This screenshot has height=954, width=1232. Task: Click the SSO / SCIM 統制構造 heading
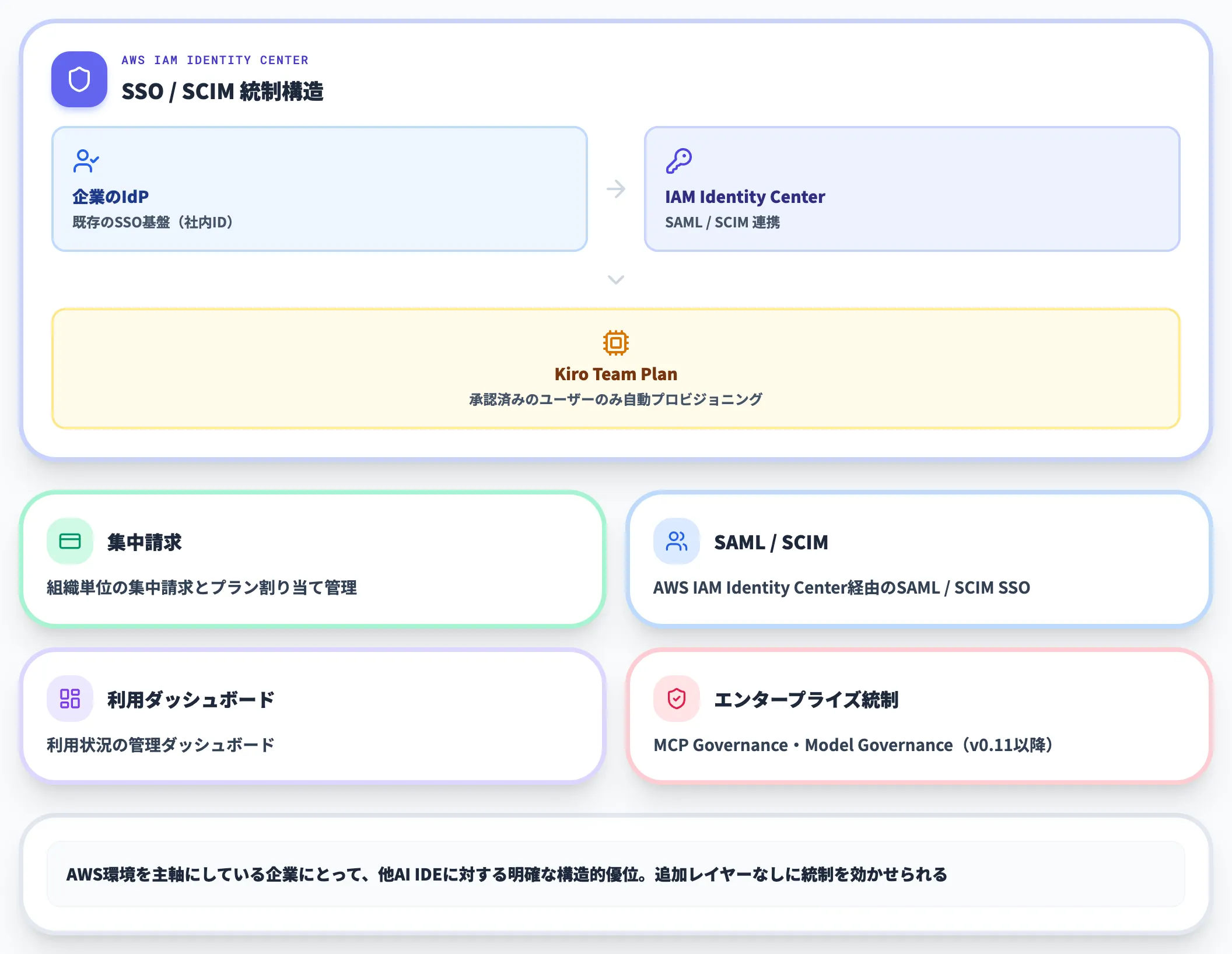point(222,92)
